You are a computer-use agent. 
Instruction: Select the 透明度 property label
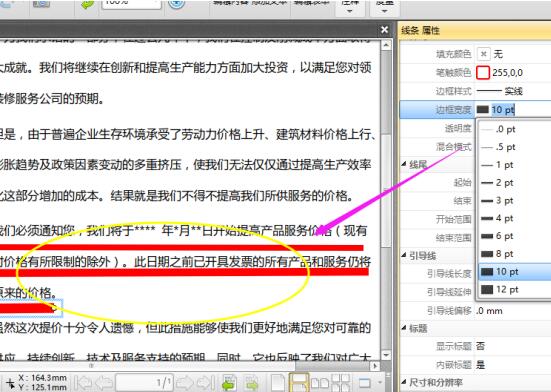pos(458,128)
